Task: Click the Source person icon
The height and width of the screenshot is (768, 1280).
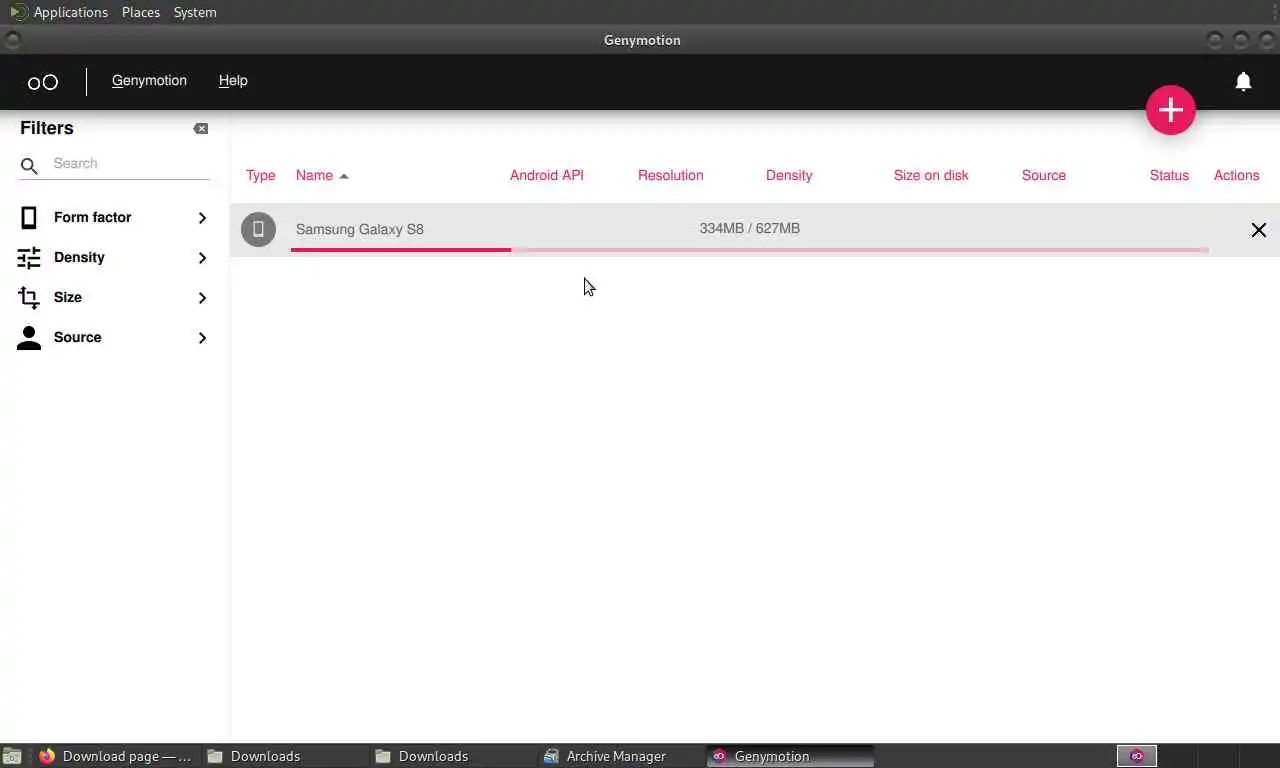Action: [x=29, y=338]
